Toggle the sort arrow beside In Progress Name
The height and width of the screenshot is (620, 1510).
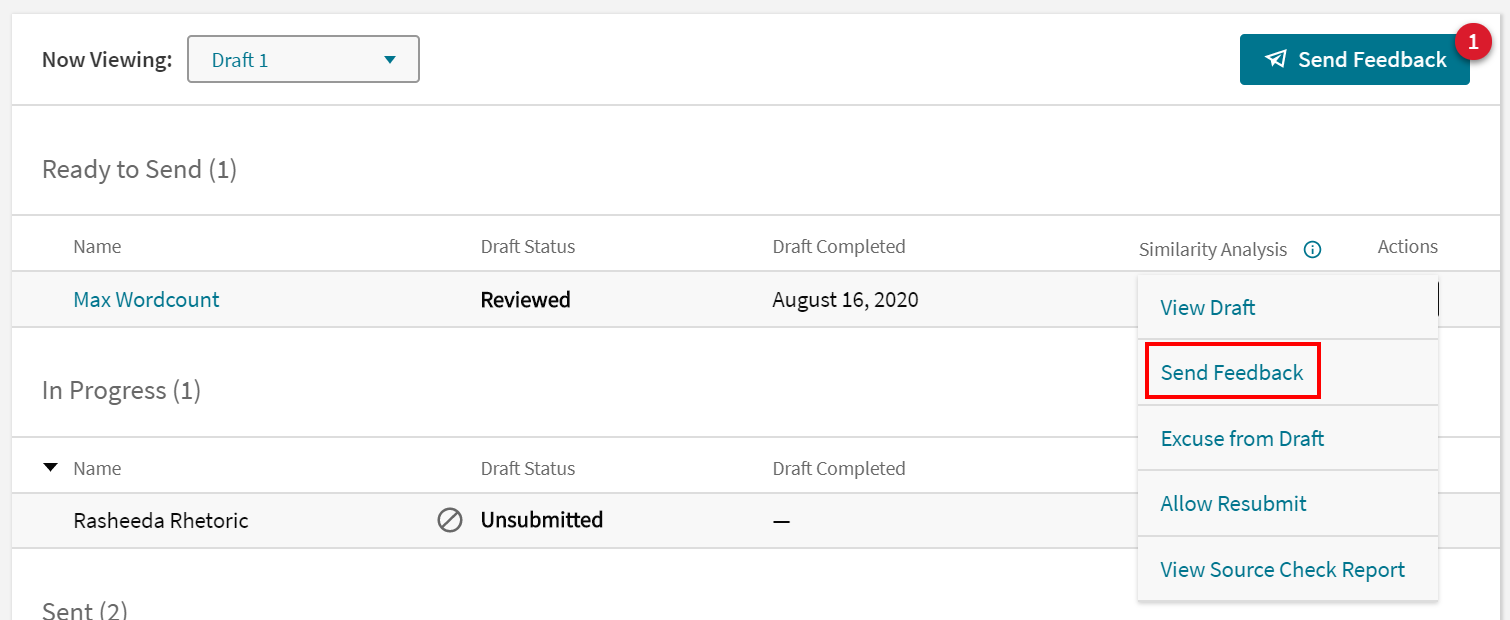coord(51,468)
